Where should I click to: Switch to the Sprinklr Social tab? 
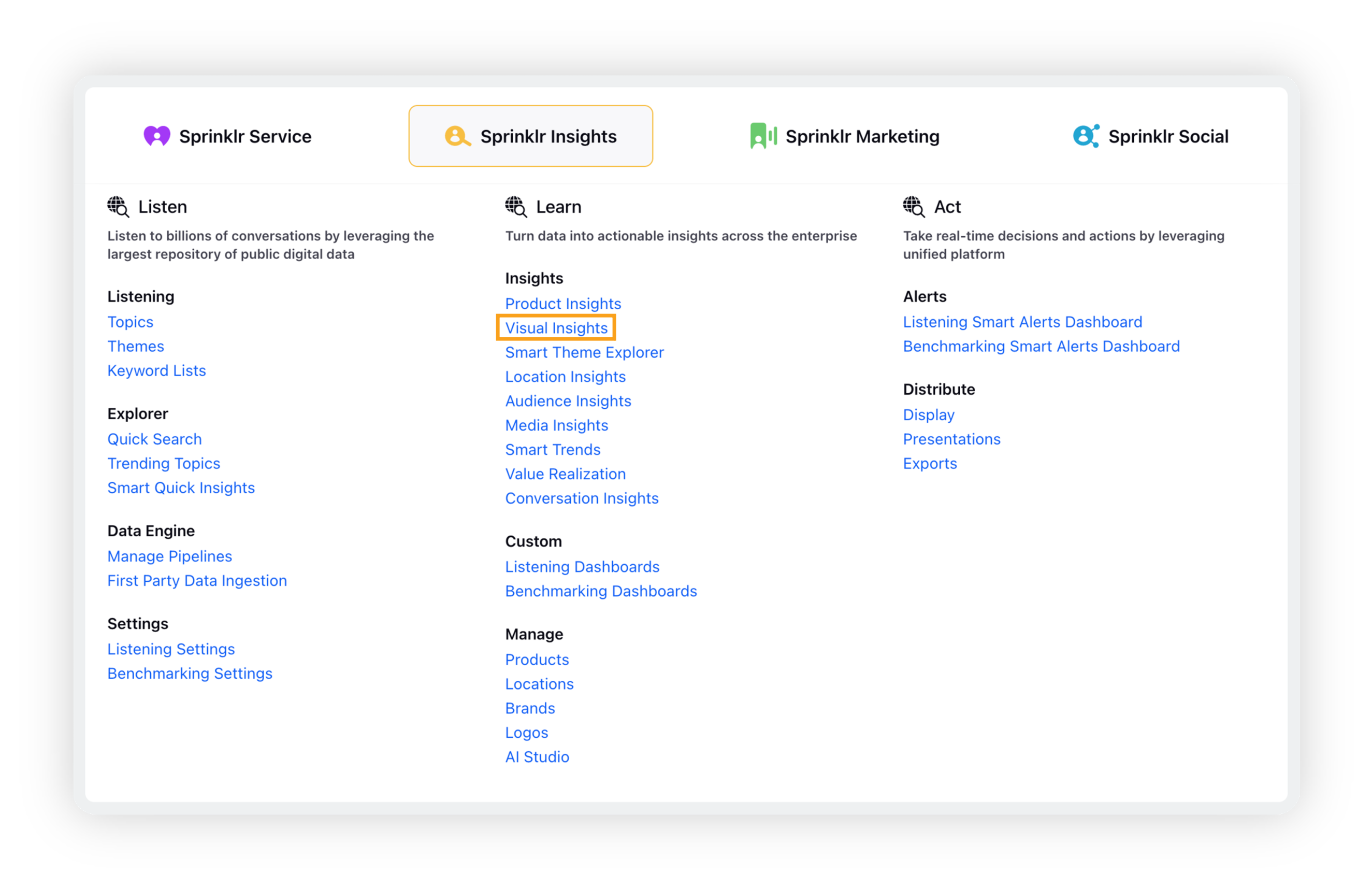point(1151,136)
